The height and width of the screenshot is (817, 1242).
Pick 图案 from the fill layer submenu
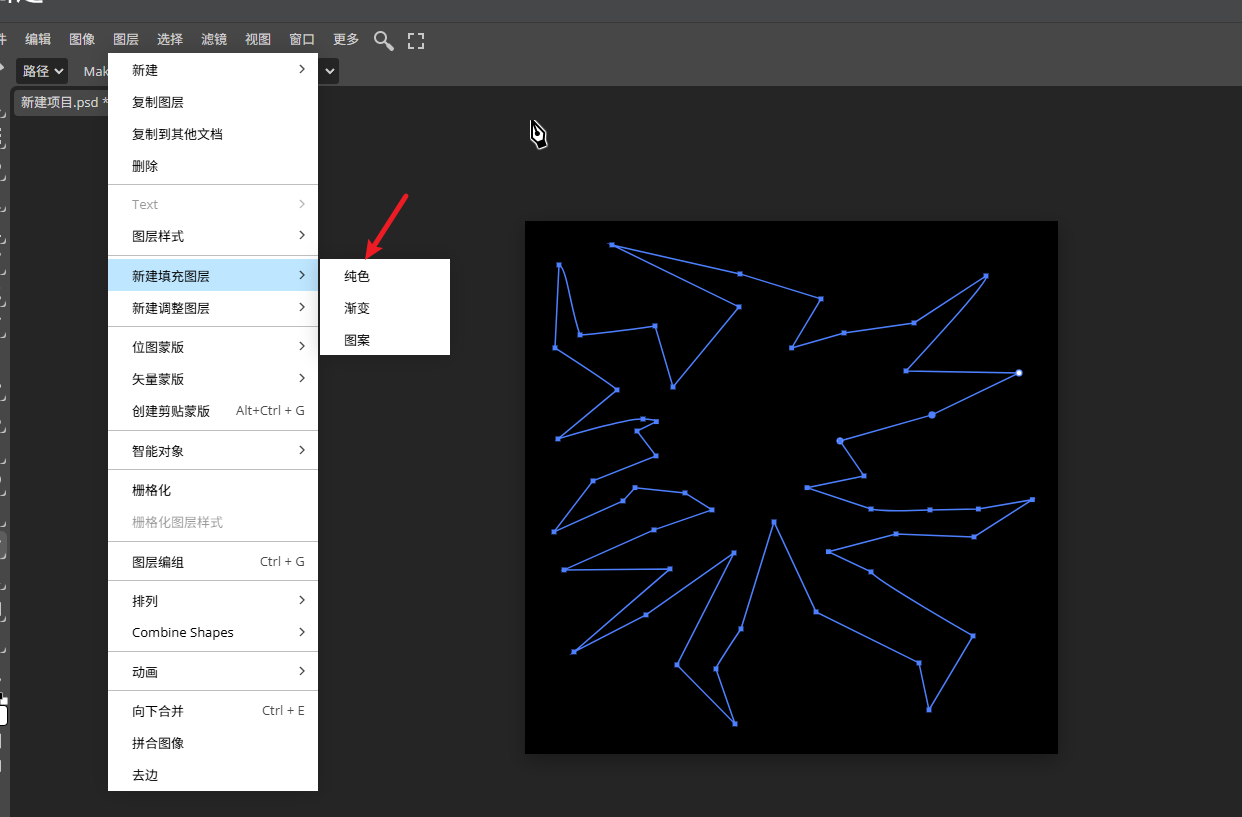tap(385, 340)
